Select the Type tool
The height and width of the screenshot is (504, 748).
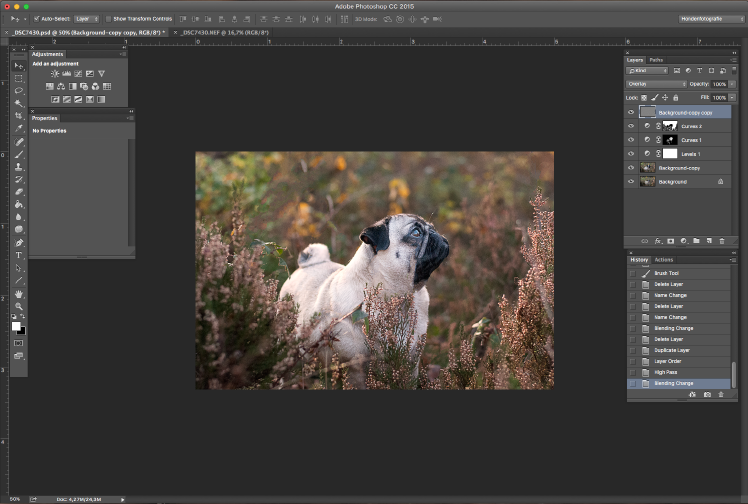pos(19,255)
